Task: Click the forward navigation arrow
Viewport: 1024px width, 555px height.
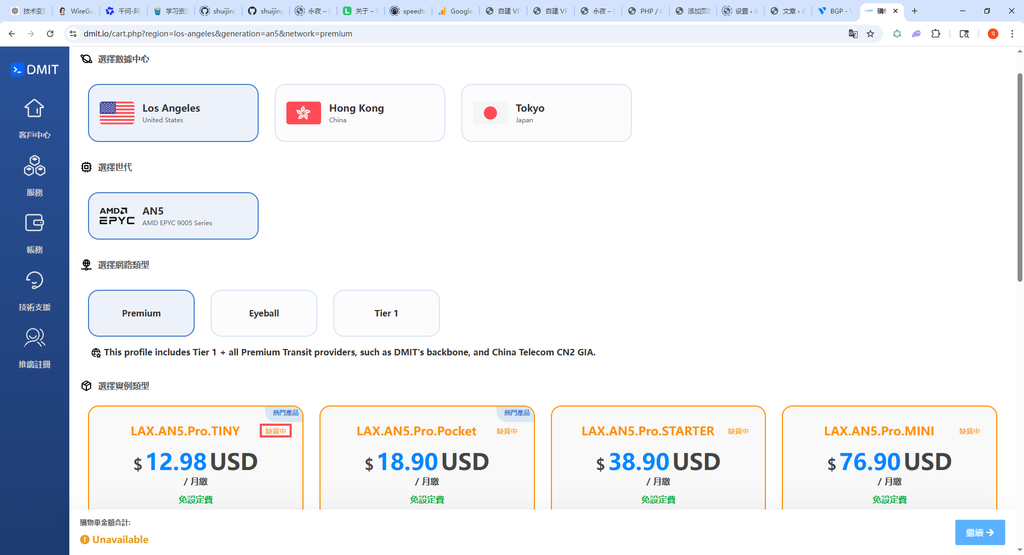Action: (x=31, y=33)
